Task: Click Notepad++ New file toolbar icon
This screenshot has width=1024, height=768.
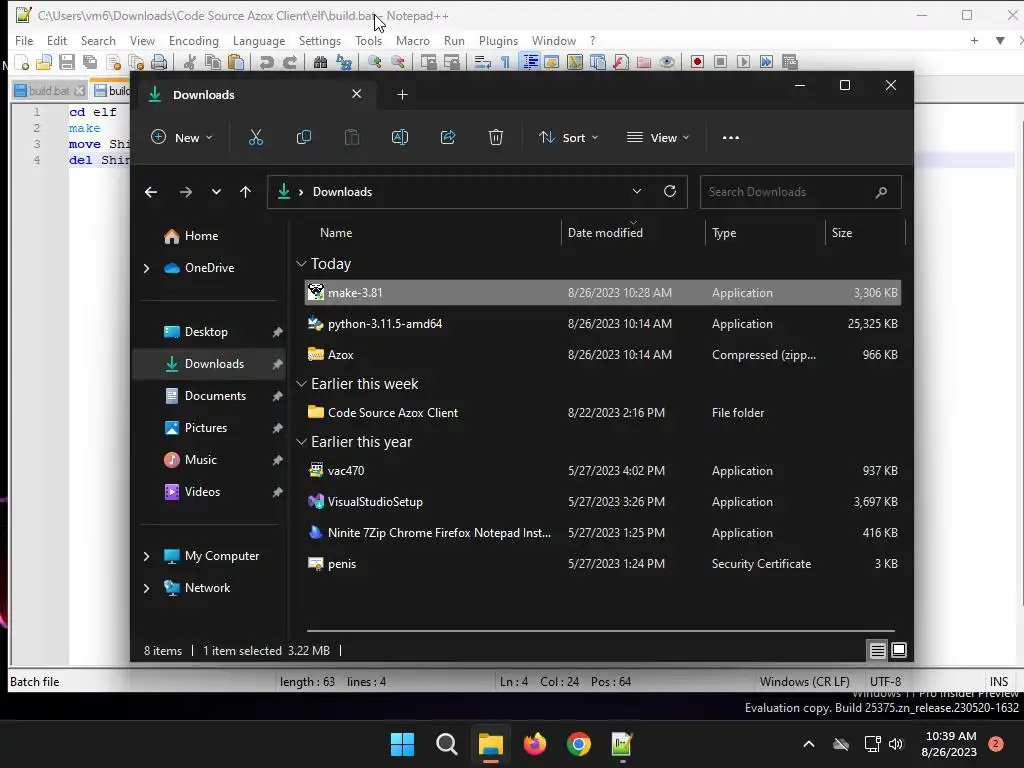Action: click(22, 62)
